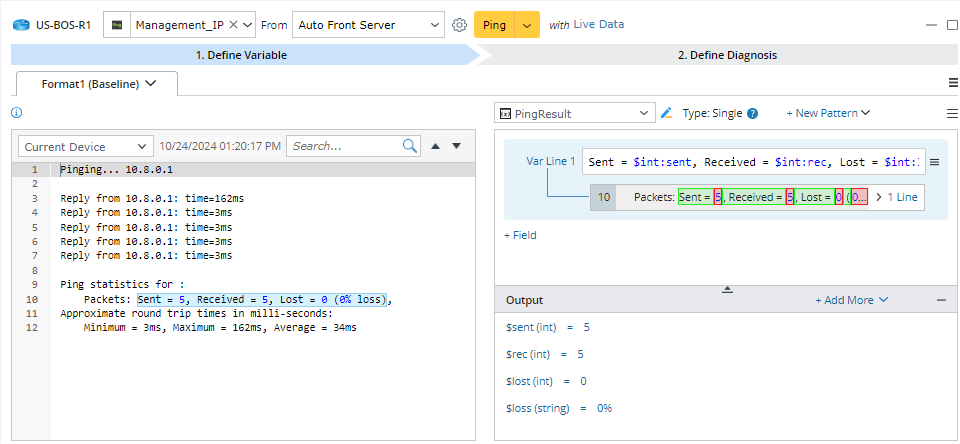Click the + Field link
The width and height of the screenshot is (960, 444).
coord(519,235)
